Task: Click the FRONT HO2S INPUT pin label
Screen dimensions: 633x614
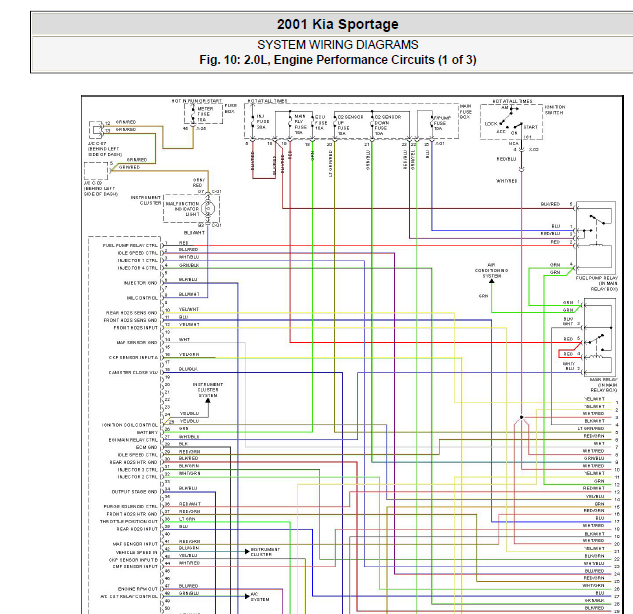Action: point(135,328)
